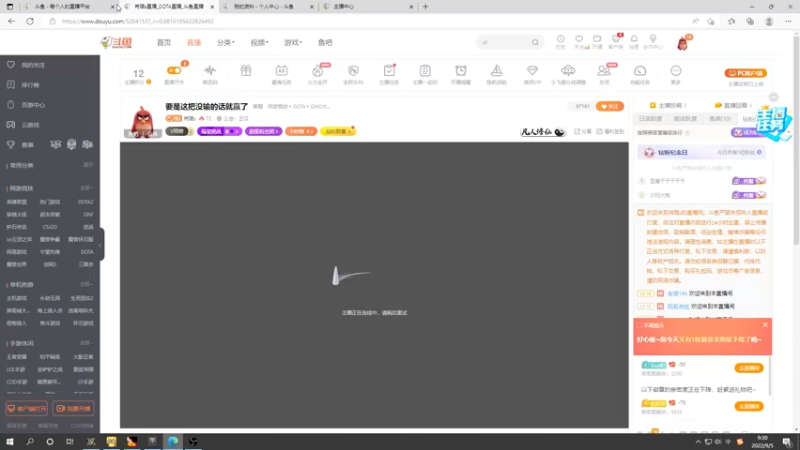Open the 主播投稿 link in right panel
This screenshot has height=450, width=800.
coord(668,105)
